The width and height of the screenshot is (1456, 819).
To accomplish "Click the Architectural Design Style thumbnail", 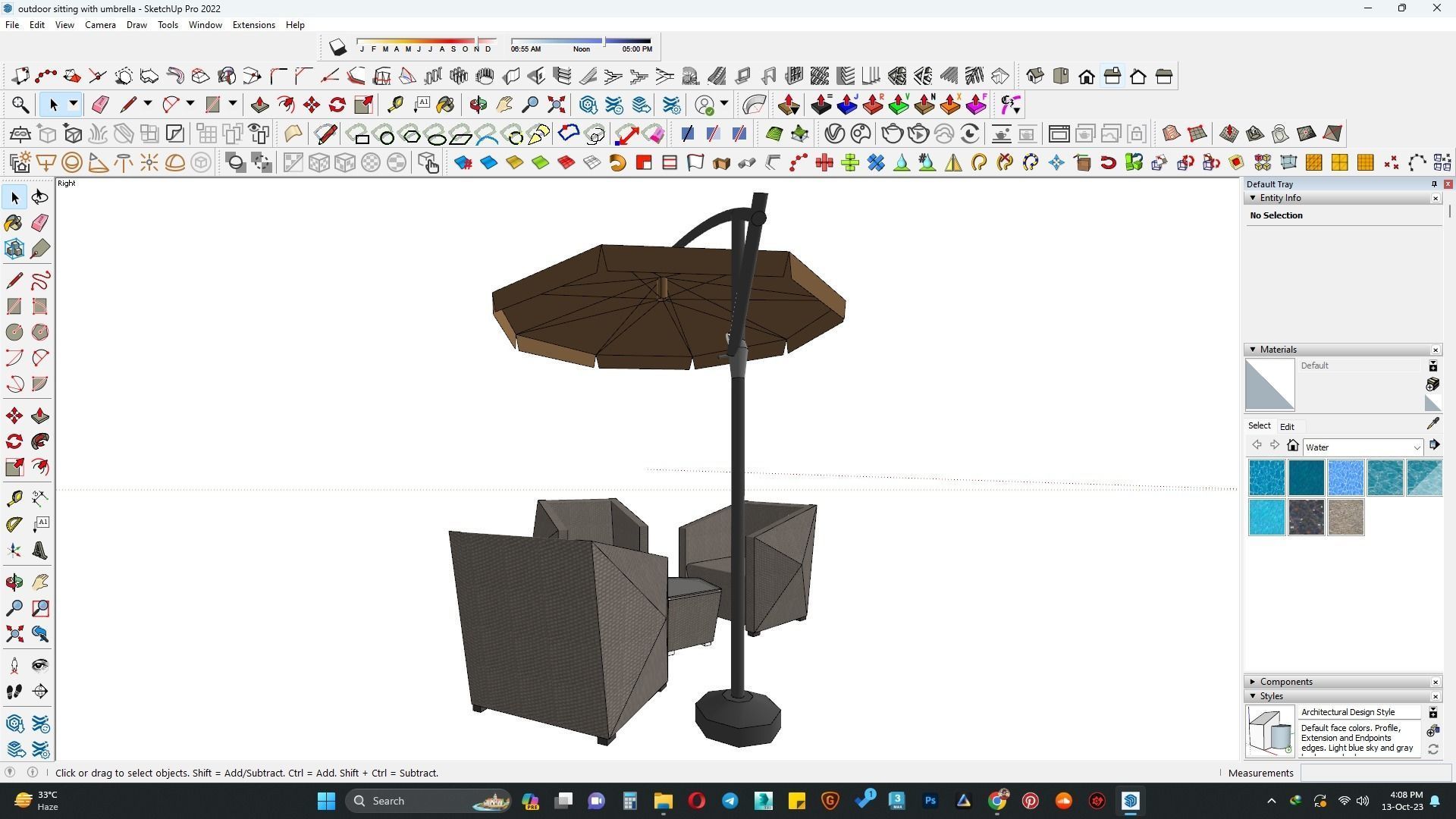I will coord(1270,732).
